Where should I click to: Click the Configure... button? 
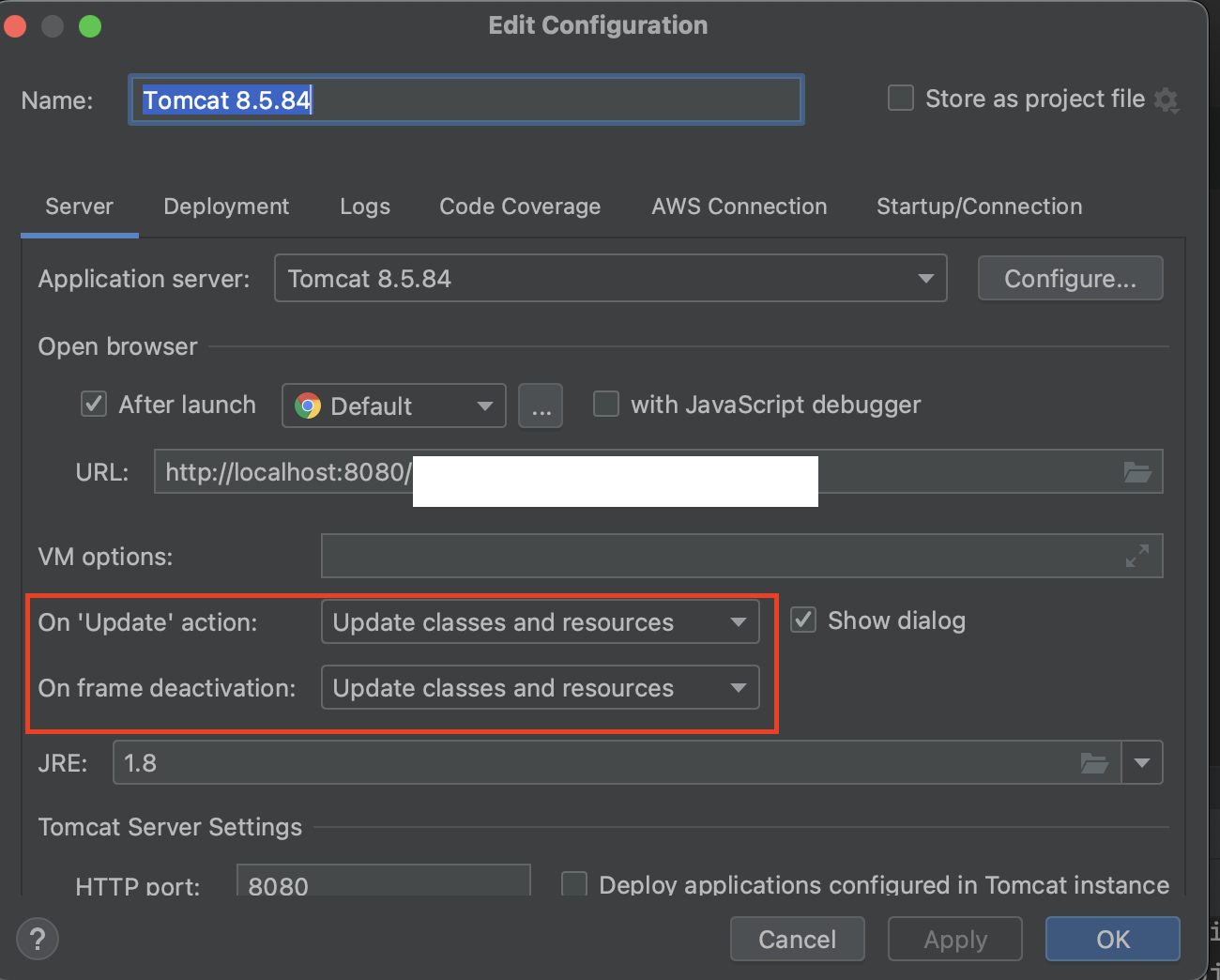(1071, 279)
